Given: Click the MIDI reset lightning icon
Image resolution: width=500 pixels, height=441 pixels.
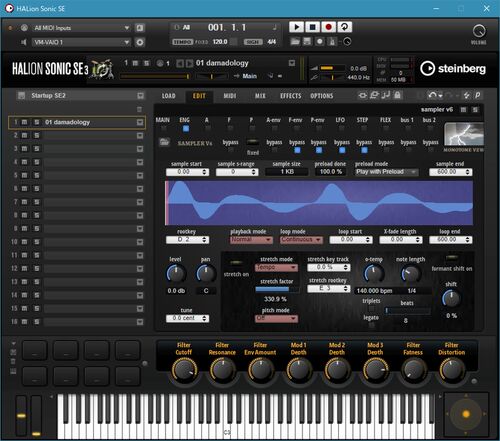Looking at the screenshot, I should [466, 95].
